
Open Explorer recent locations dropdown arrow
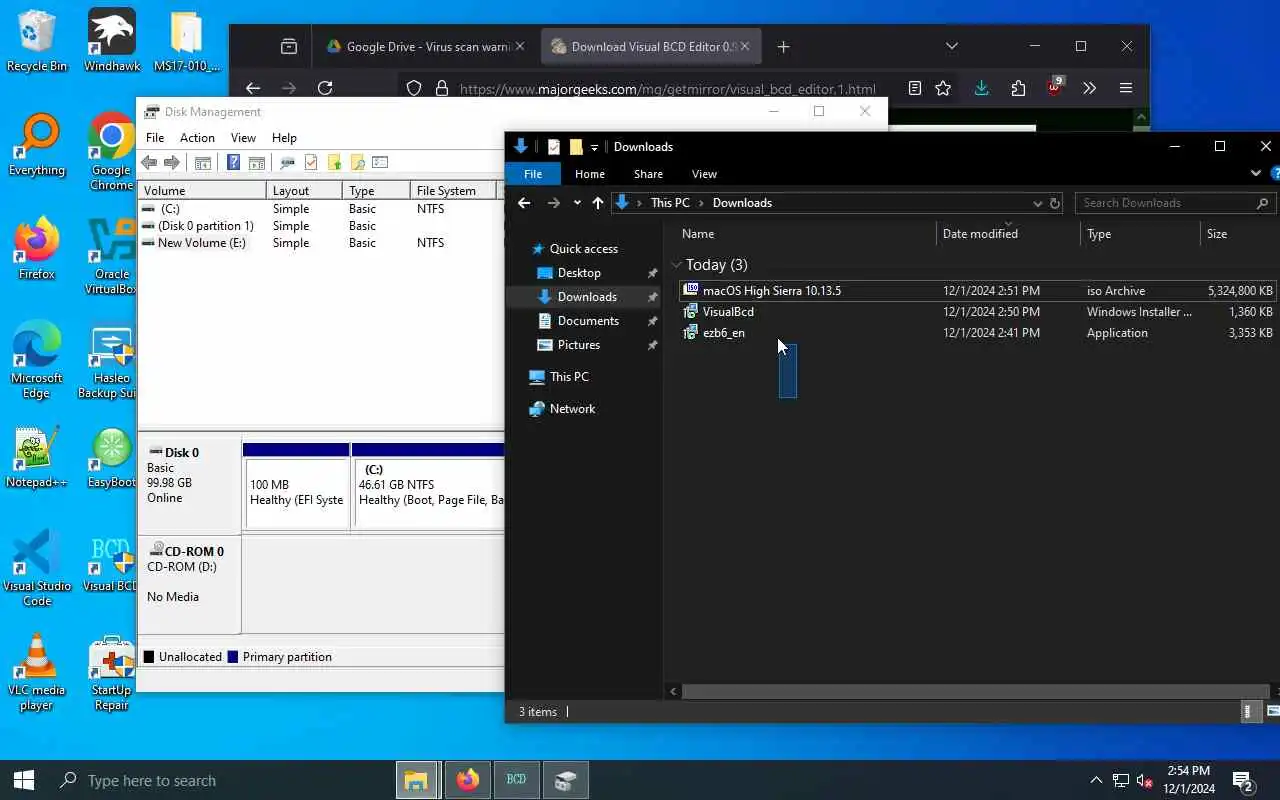(x=577, y=203)
